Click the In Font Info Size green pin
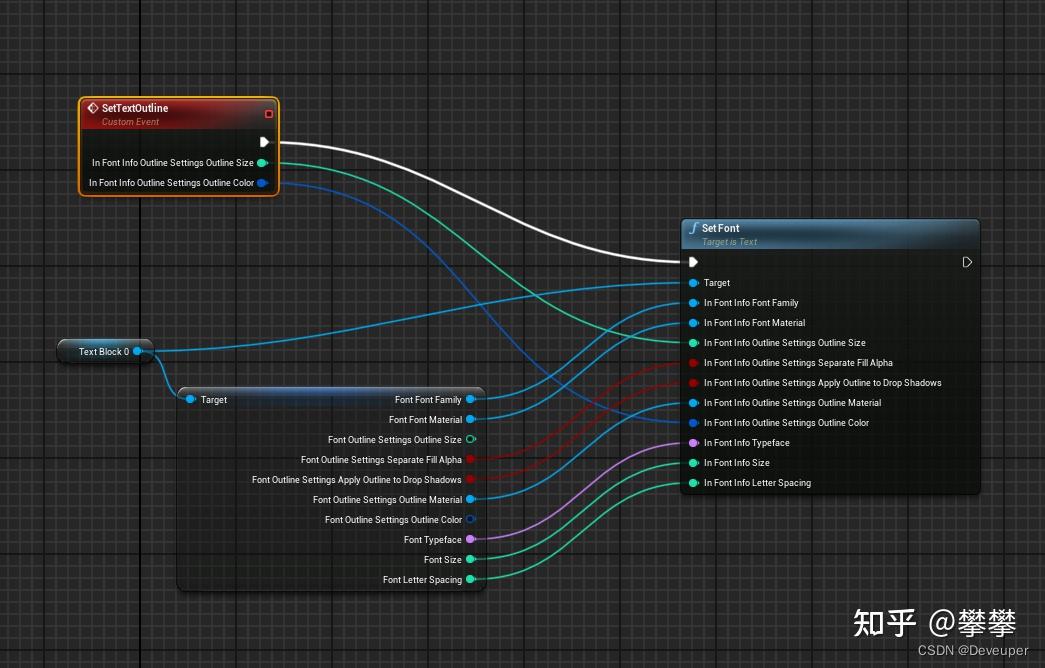This screenshot has width=1045, height=668. point(692,462)
